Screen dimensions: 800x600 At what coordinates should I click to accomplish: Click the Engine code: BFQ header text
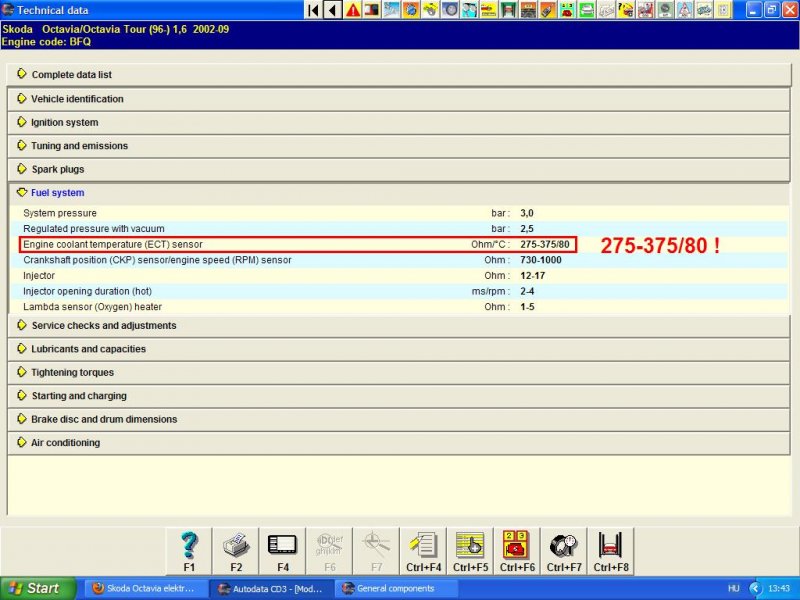[46, 42]
